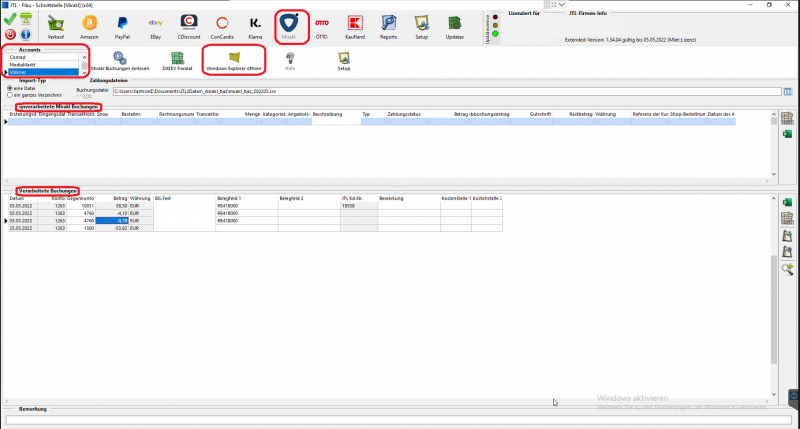Viewport: 800px width, 429px height.
Task: Open the Amazon interface
Action: tap(90, 24)
